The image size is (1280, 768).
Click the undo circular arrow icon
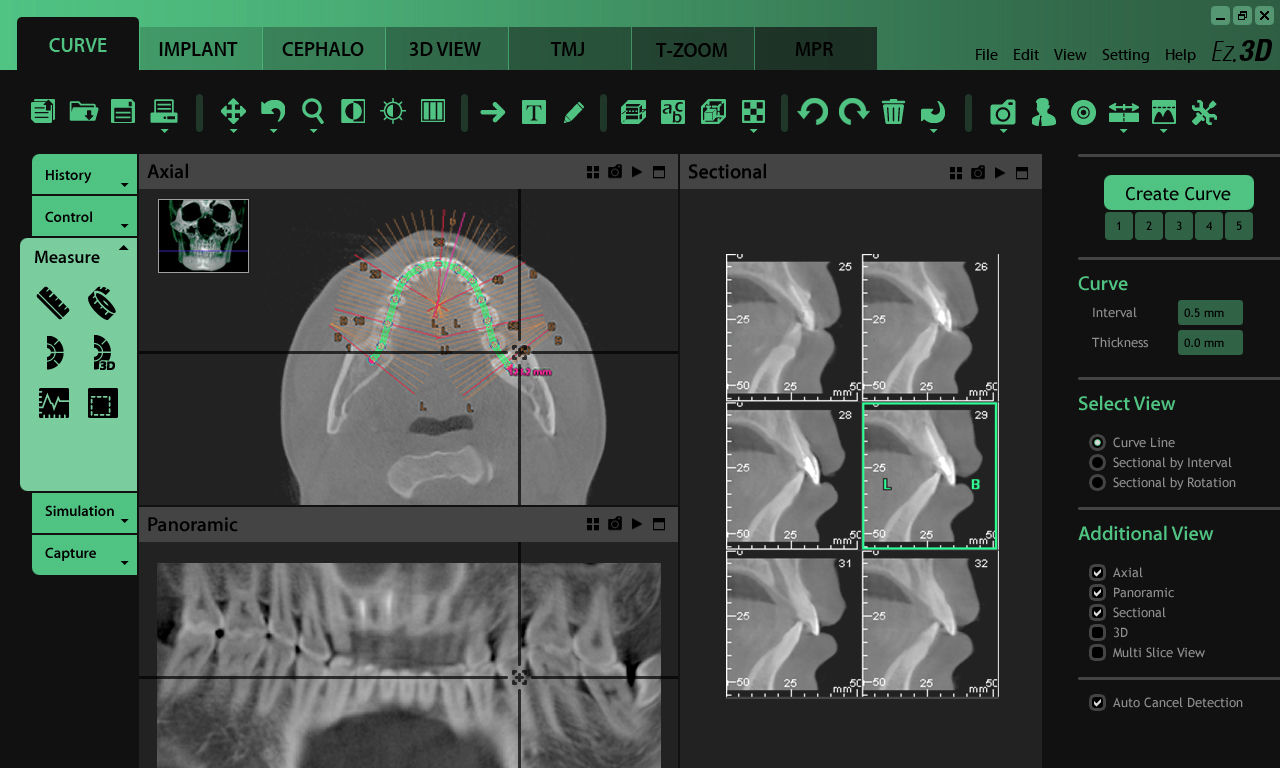813,112
